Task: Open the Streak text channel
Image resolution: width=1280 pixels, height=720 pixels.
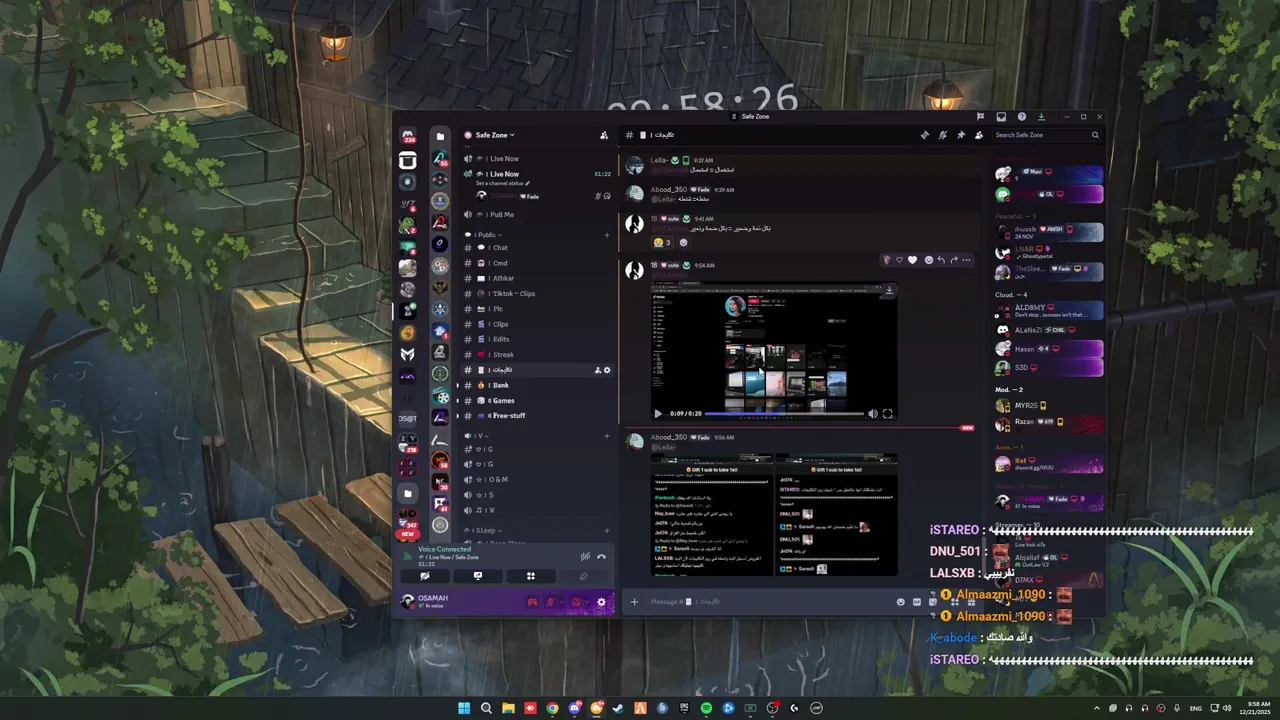Action: pyautogui.click(x=537, y=355)
